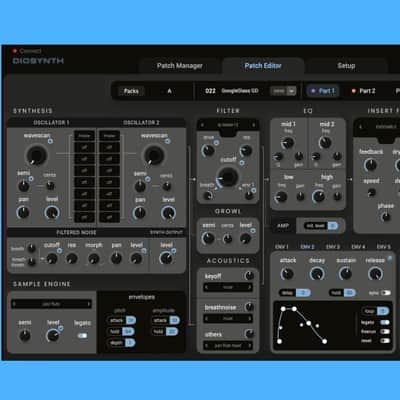Click amplitude hold value field
Viewport: 400px width, 400px height.
click(172, 331)
